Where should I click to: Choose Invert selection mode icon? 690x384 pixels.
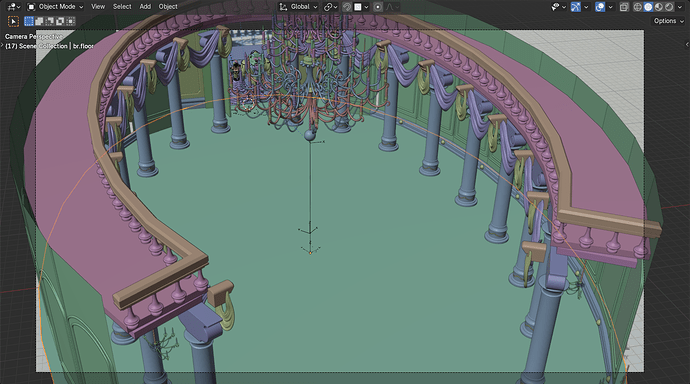(59, 21)
